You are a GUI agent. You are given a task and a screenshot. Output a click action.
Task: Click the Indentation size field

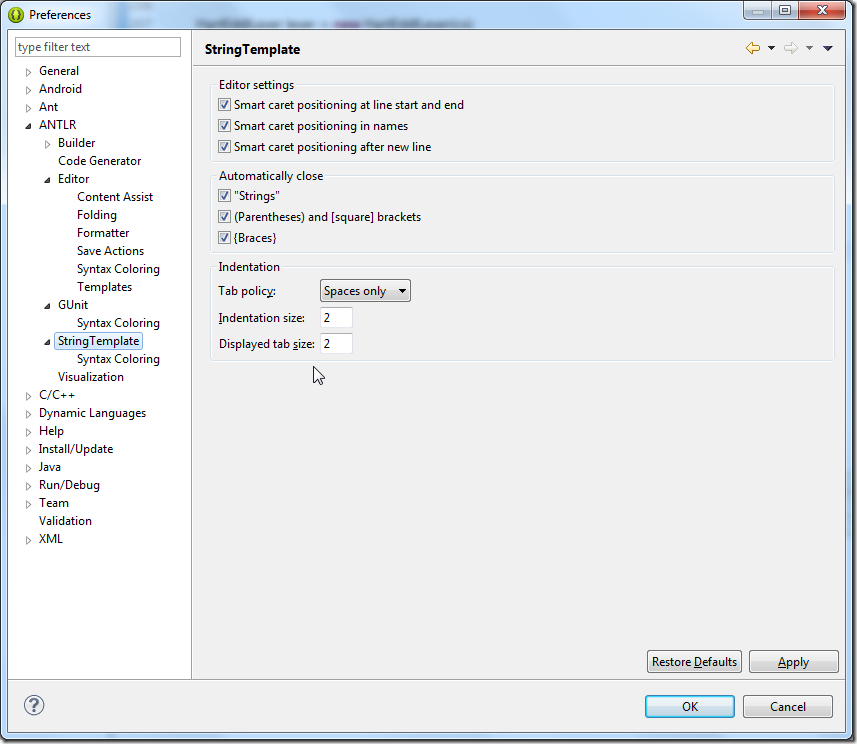[336, 318]
